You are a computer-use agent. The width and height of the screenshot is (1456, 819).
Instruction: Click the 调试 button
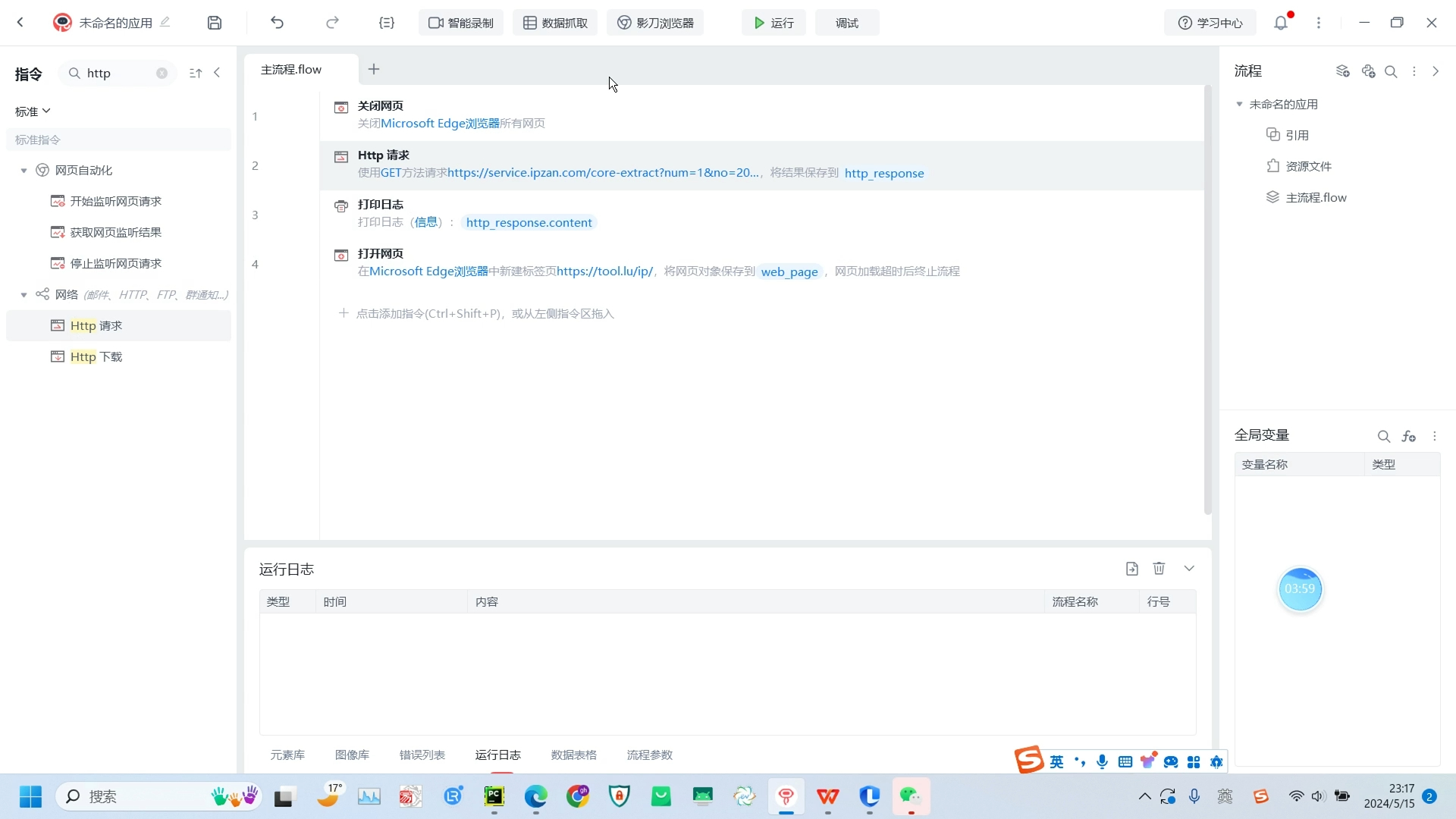tap(846, 23)
